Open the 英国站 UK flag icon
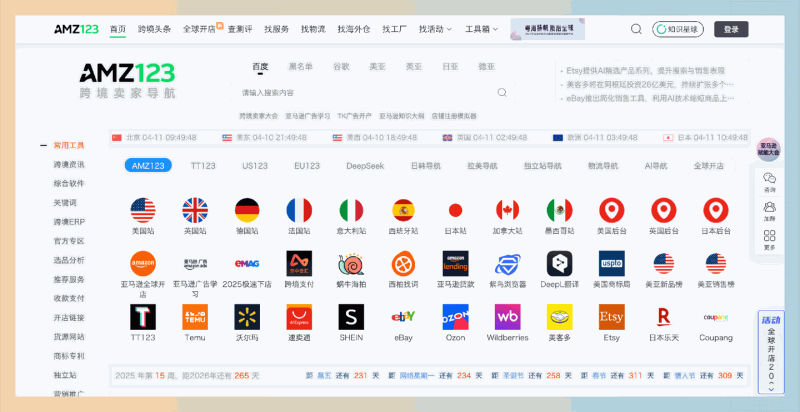The height and width of the screenshot is (412, 800). (x=195, y=210)
